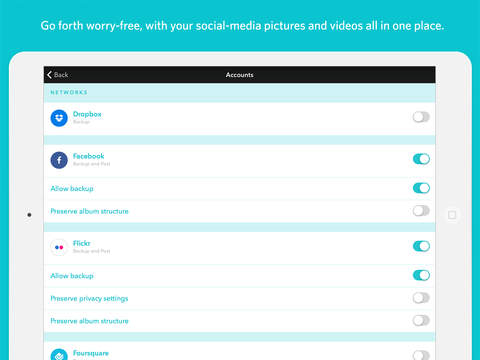Click the Dropbox logo icon
Screen dimensions: 480x360
tap(59, 118)
